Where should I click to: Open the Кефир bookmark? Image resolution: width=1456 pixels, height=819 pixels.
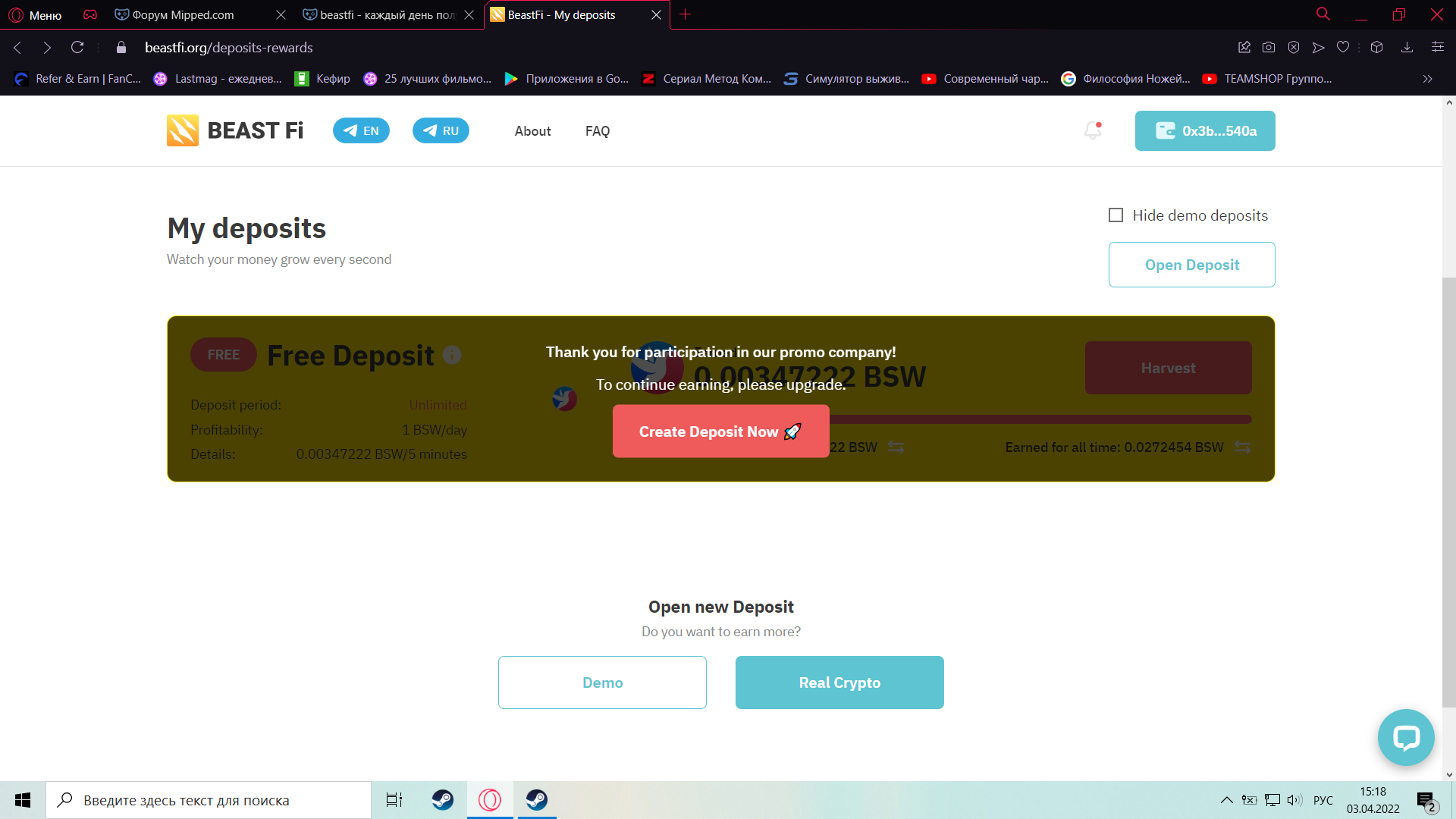click(323, 79)
